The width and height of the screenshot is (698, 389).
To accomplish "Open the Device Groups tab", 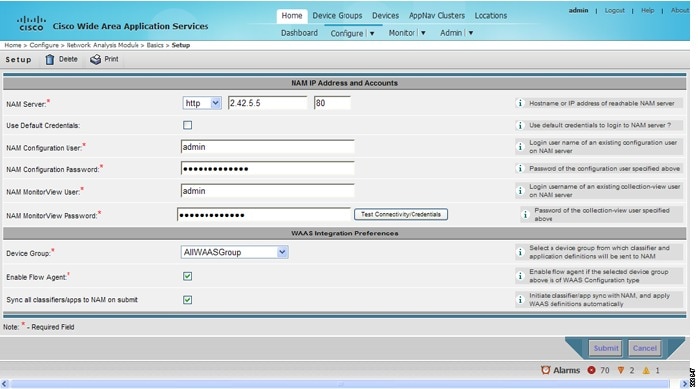I will click(337, 16).
